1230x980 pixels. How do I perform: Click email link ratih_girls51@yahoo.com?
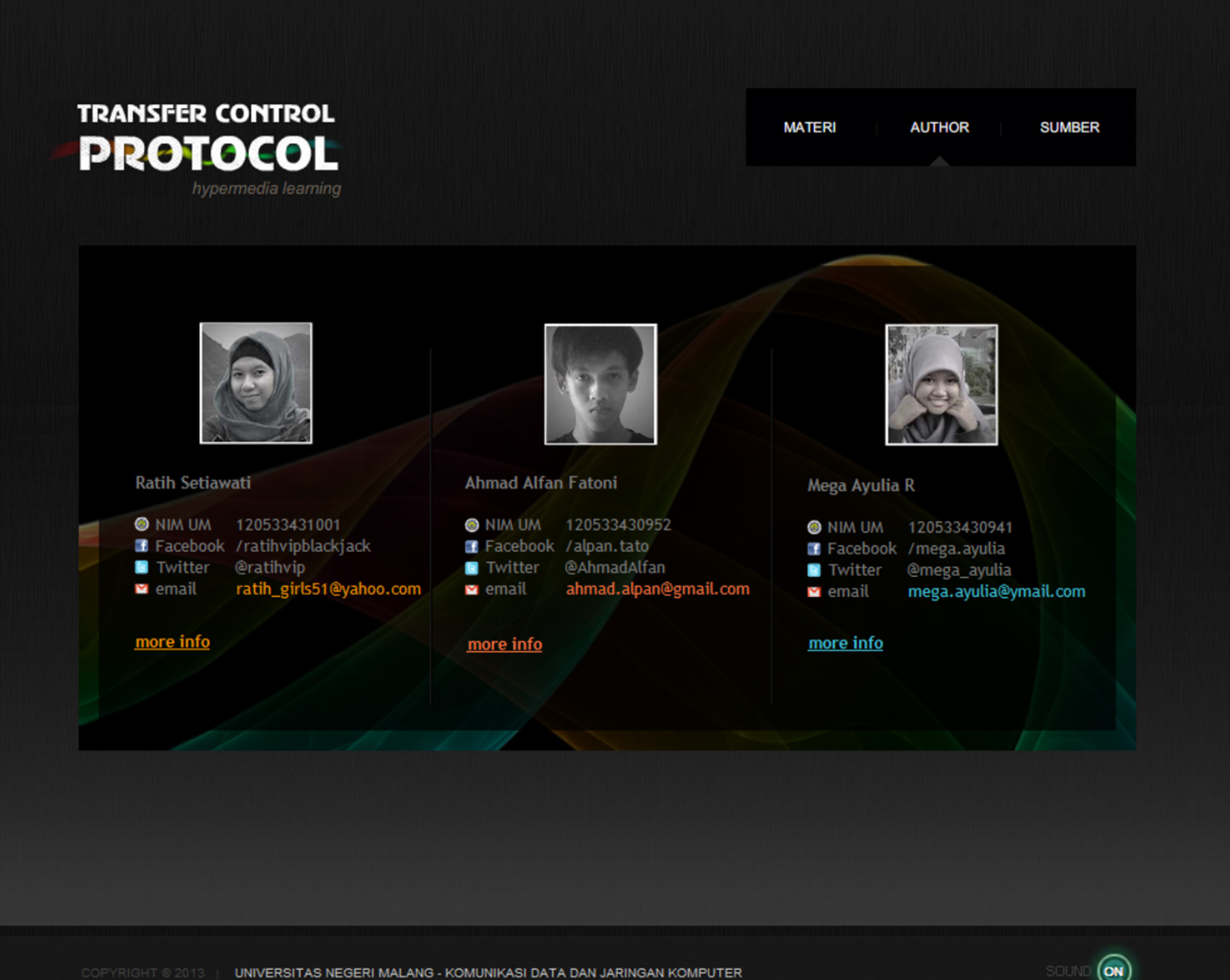point(328,590)
